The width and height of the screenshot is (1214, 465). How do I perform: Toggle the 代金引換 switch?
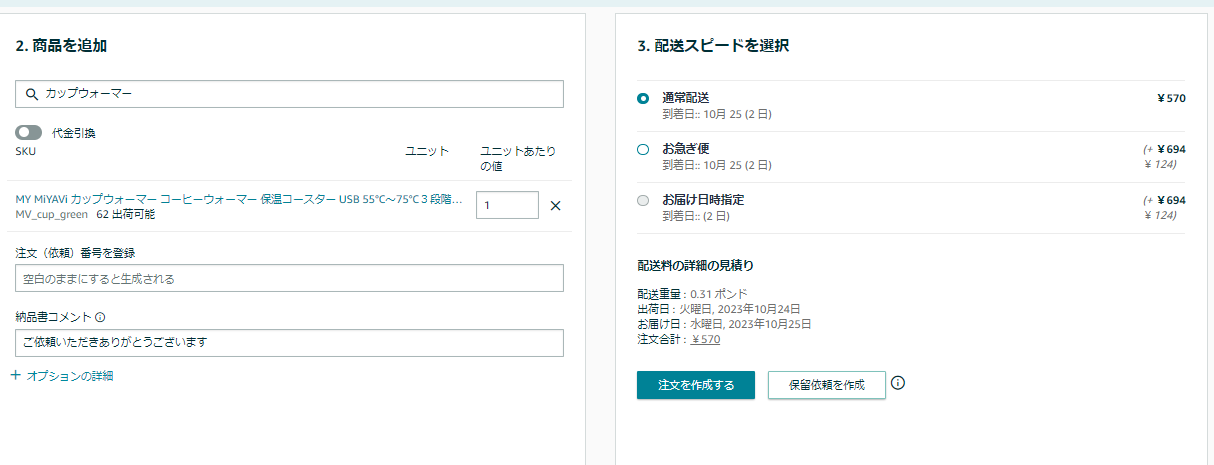point(29,132)
